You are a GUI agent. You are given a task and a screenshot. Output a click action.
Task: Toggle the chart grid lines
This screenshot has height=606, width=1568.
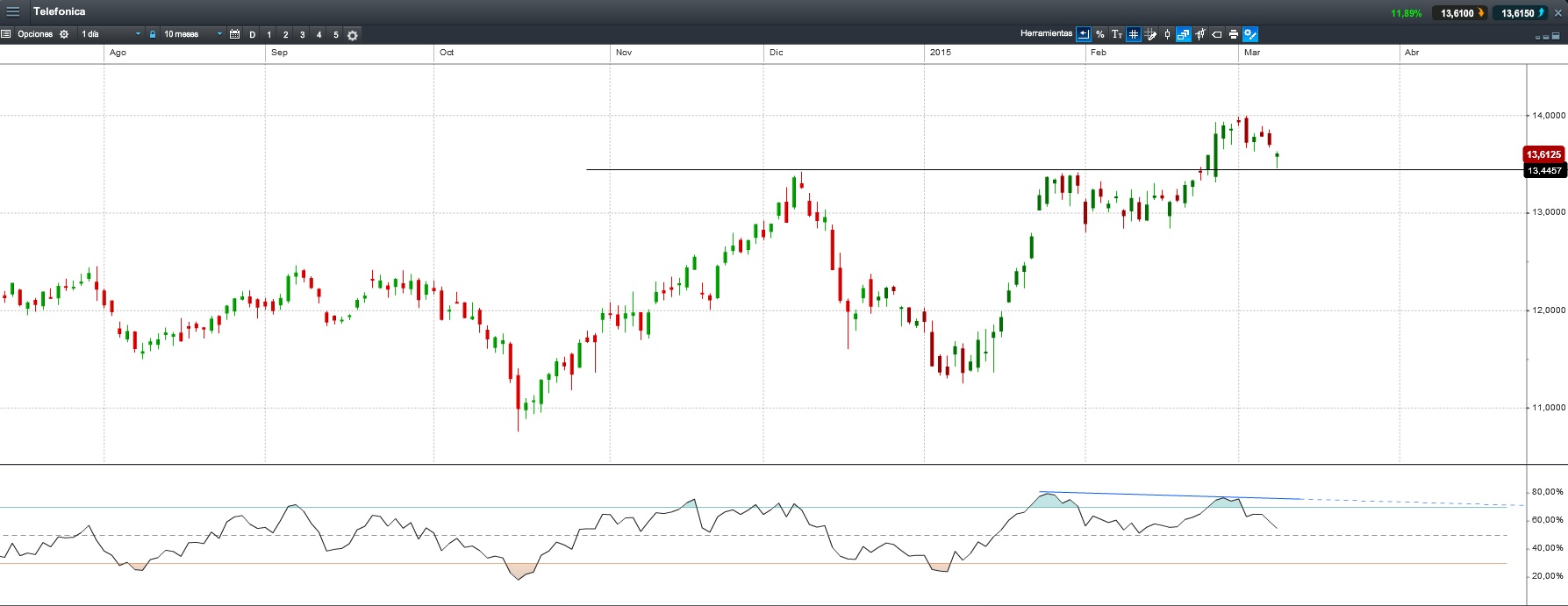(1134, 34)
